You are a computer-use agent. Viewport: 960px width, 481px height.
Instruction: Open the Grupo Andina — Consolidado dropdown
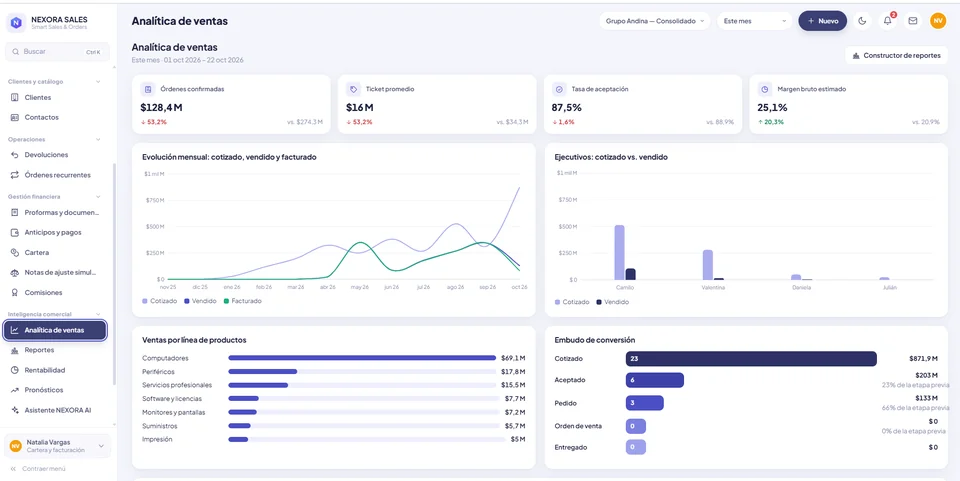(654, 21)
